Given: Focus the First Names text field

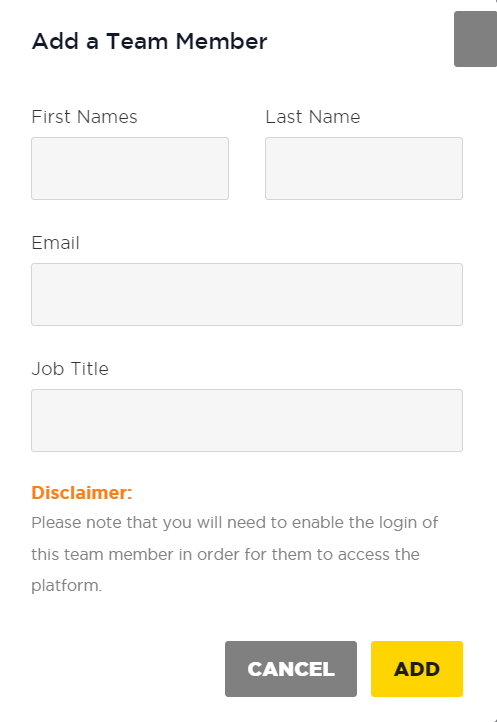Looking at the screenshot, I should 130,169.
